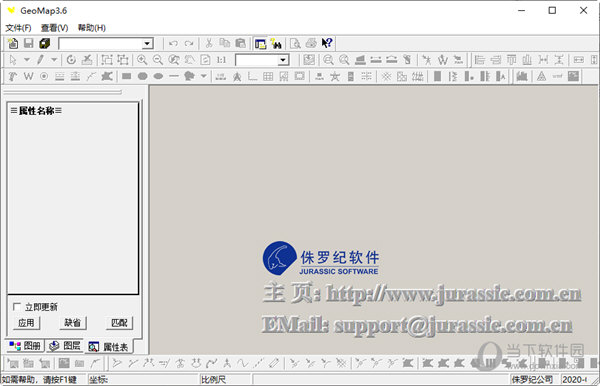
Task: Select the arrow pointer tool
Action: pos(13,60)
